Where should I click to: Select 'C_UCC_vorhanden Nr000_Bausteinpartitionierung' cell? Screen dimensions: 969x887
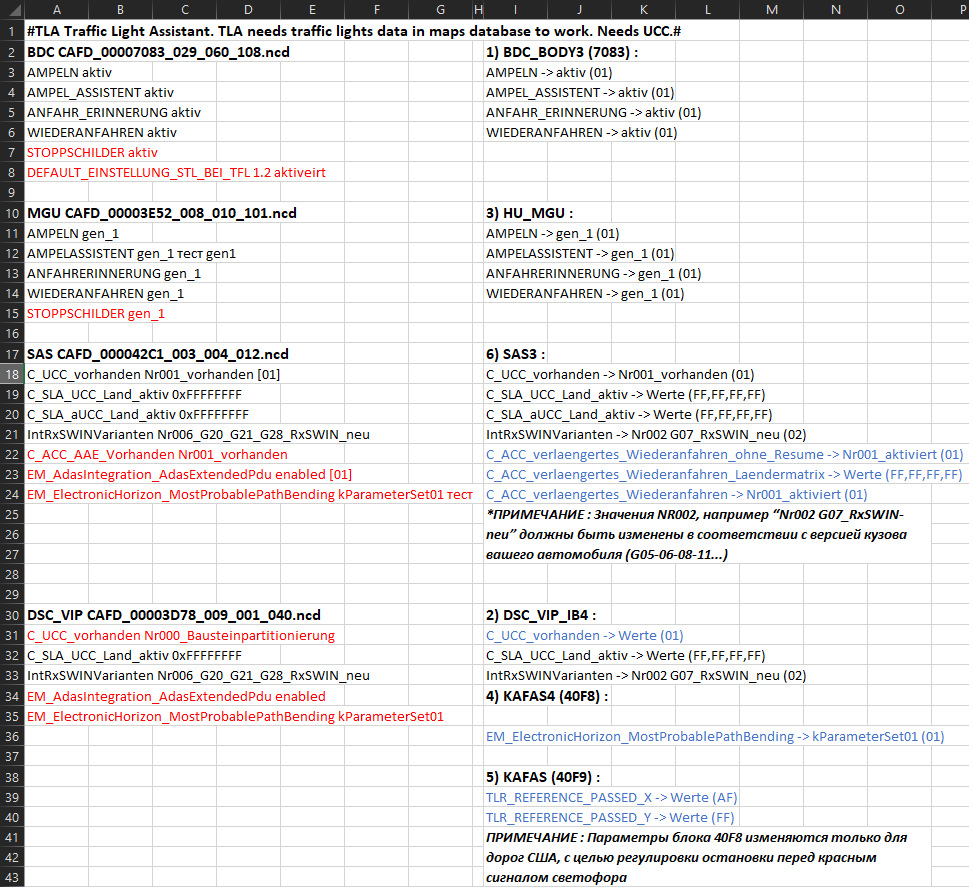pos(180,635)
